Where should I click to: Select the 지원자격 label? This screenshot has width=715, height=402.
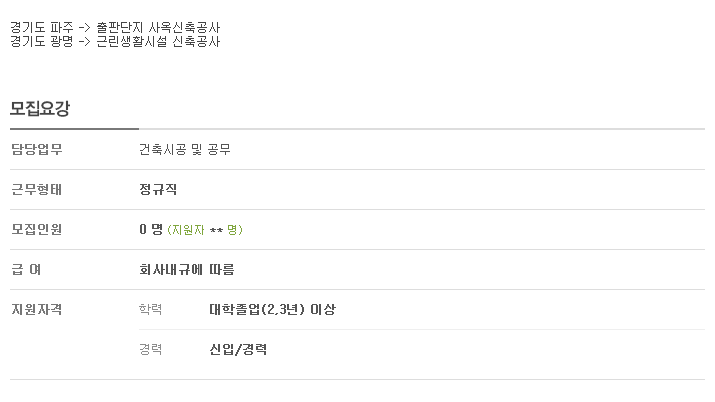[36, 309]
